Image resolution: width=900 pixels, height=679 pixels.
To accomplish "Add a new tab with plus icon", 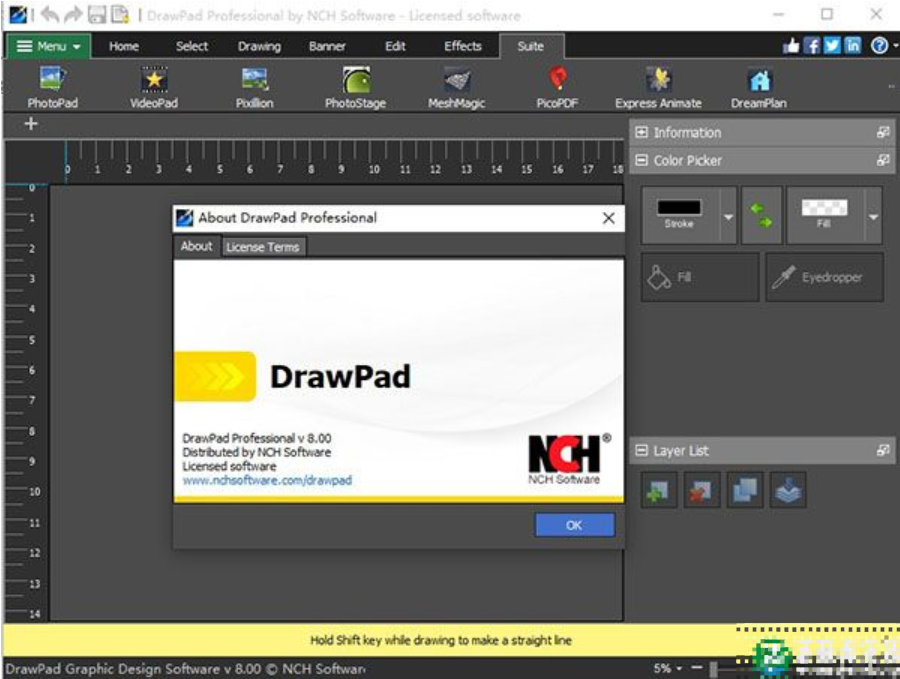I will pos(31,123).
